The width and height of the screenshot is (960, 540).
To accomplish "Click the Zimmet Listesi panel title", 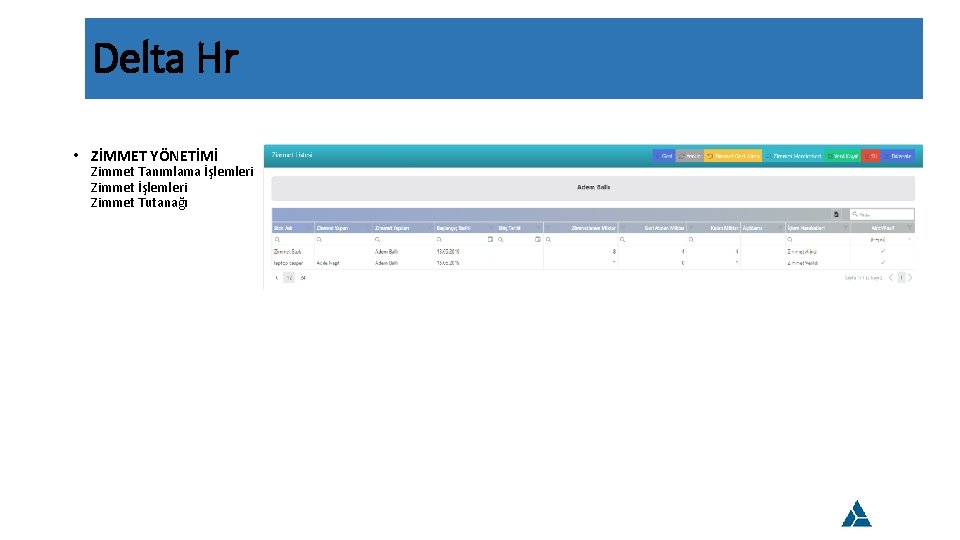I will click(x=291, y=155).
